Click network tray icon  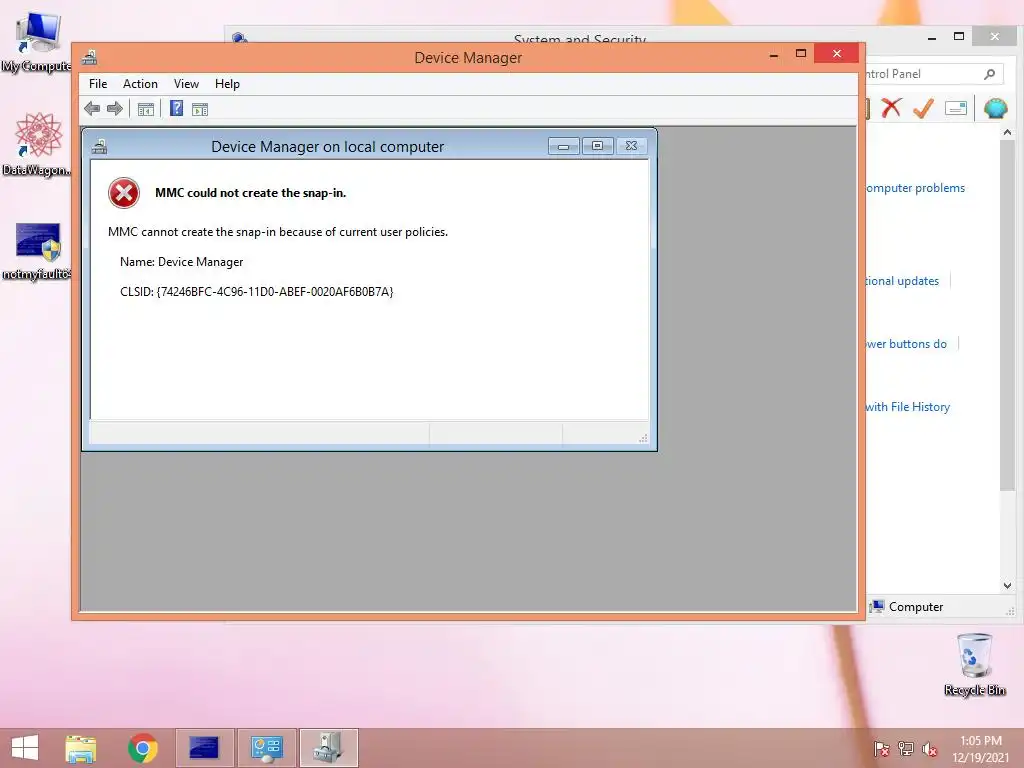click(x=906, y=749)
